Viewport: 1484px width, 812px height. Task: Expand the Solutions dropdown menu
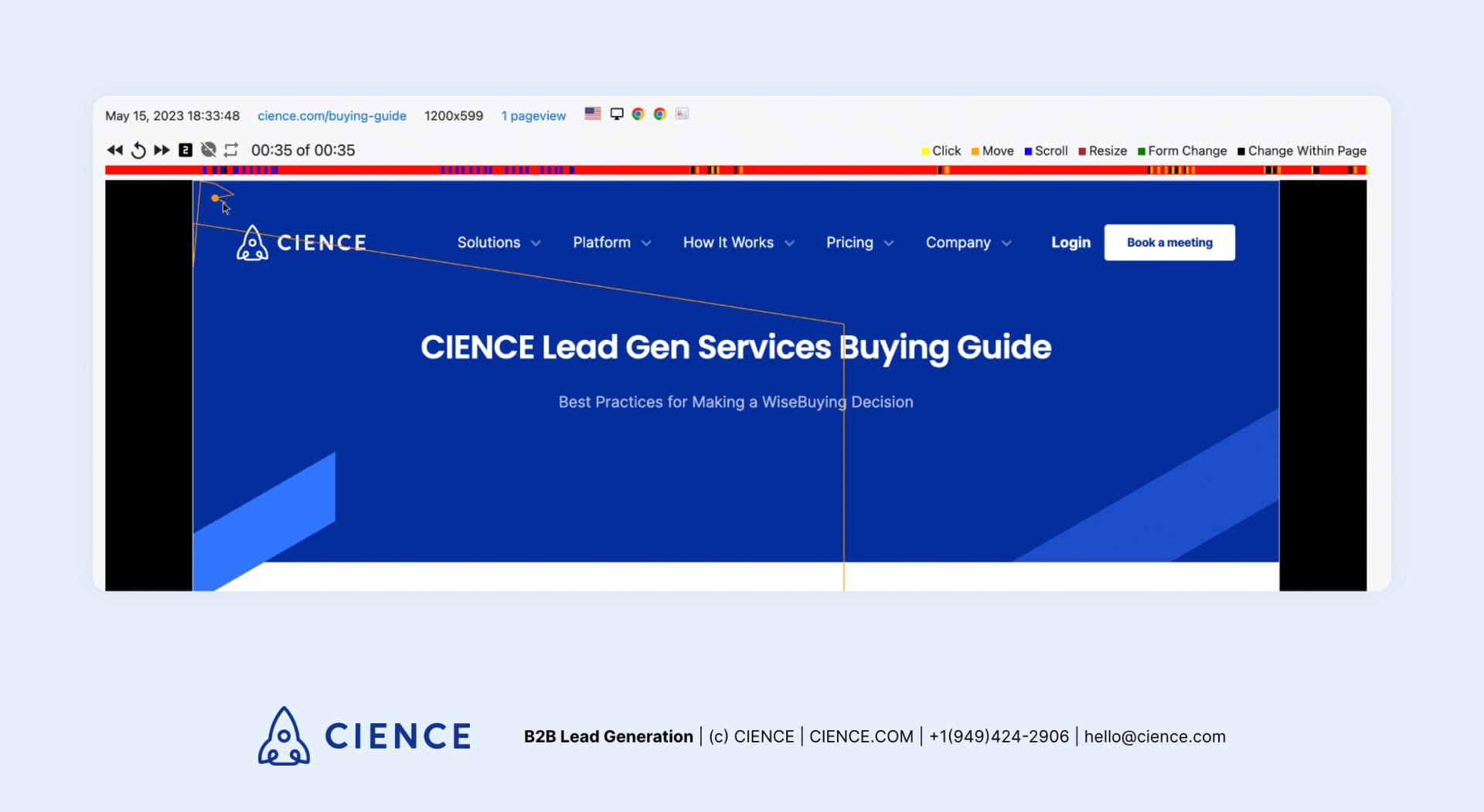[499, 243]
